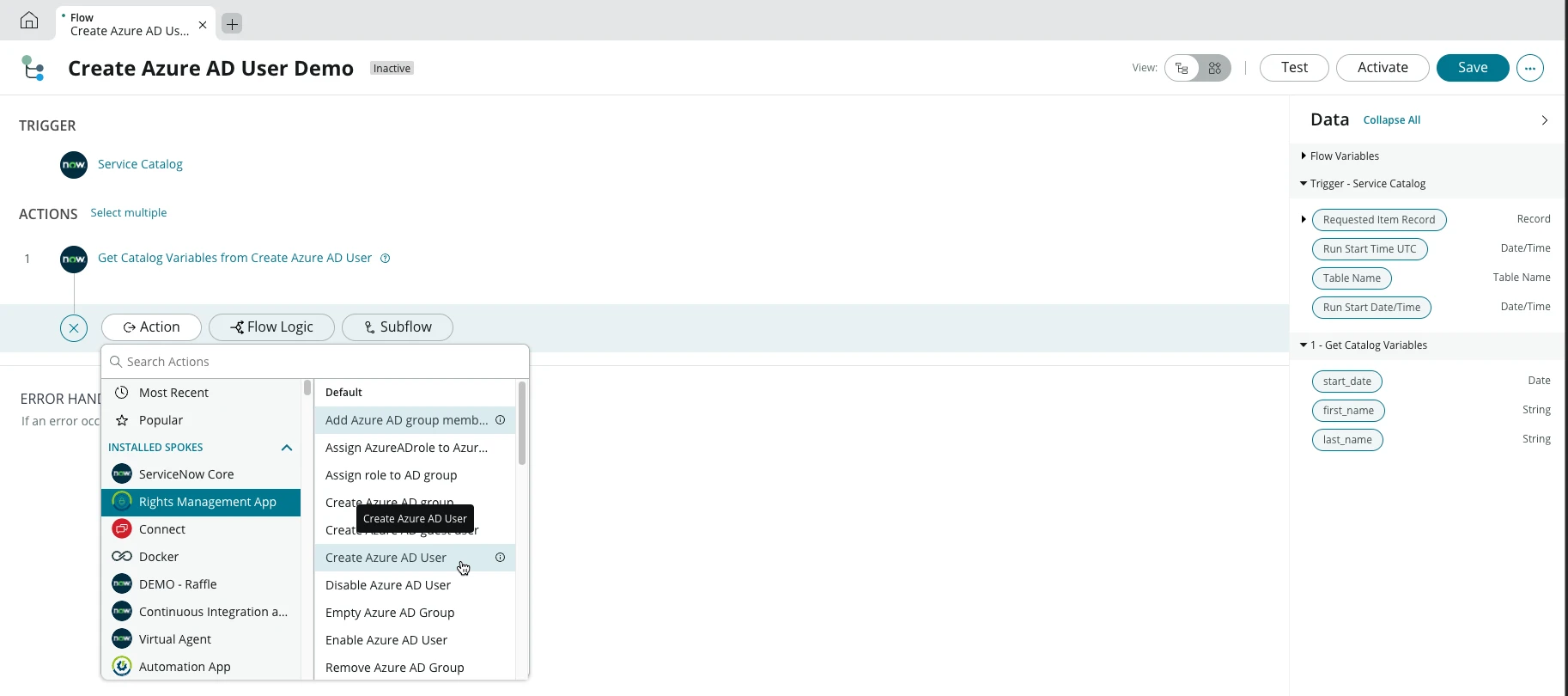
Task: Click the spokes list scrollbar
Action: pyautogui.click(x=307, y=388)
